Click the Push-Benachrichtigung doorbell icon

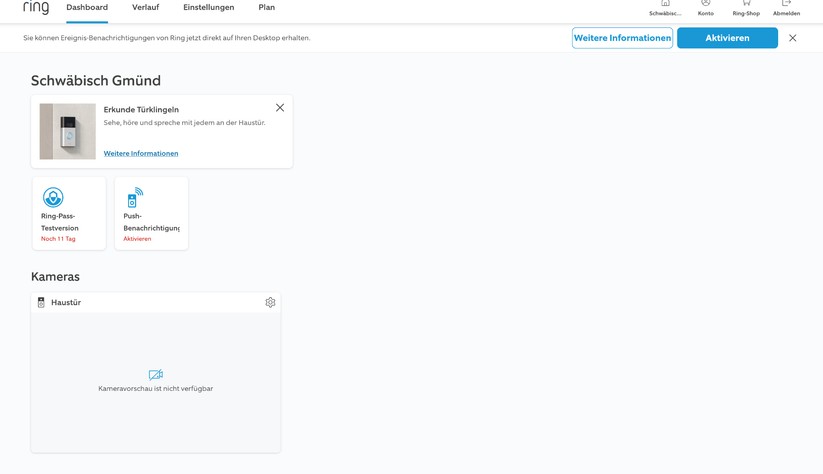[135, 197]
